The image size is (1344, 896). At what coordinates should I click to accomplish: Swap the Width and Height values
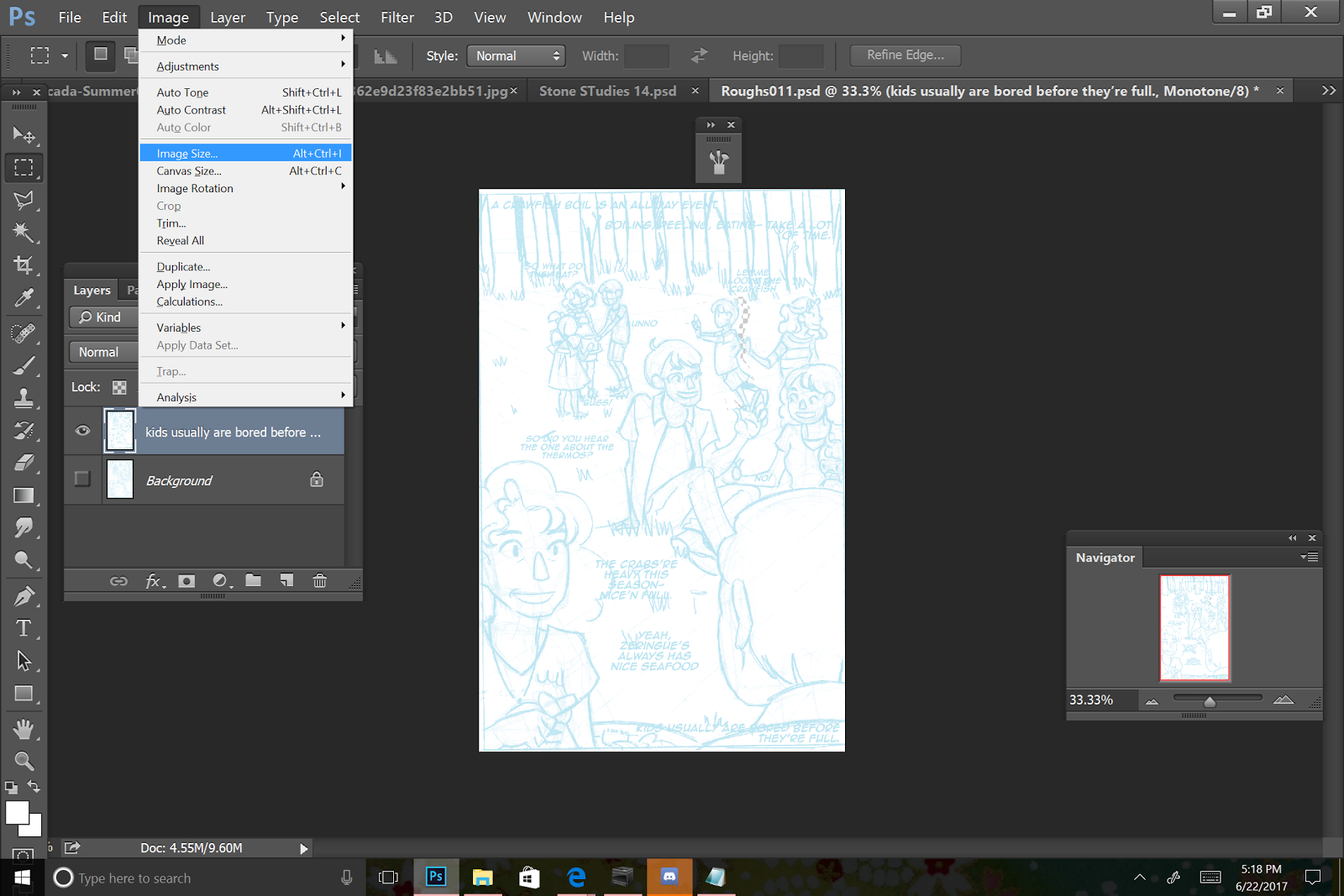699,56
